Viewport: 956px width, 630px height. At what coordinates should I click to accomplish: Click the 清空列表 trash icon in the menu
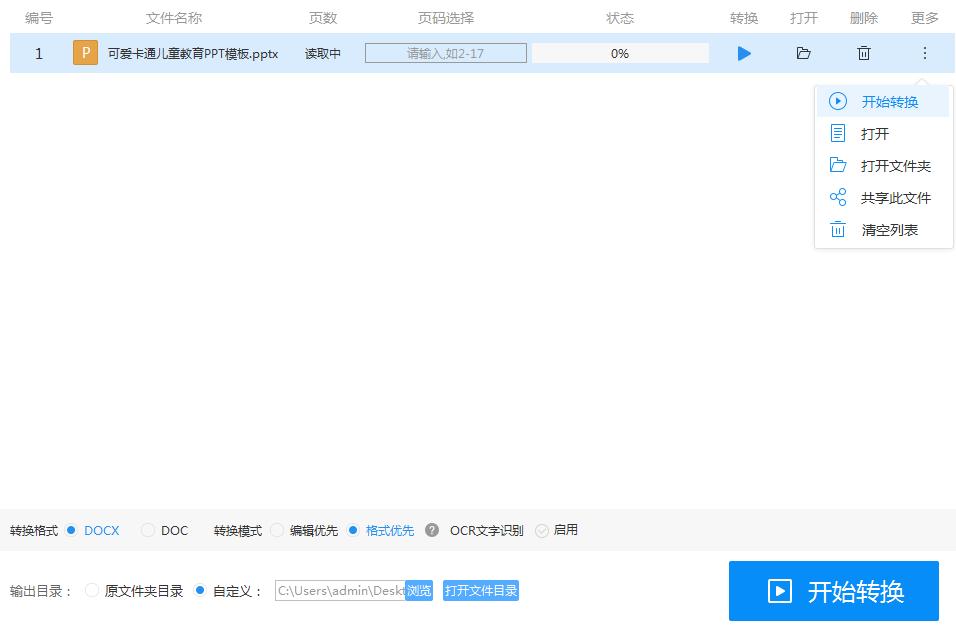[x=838, y=229]
